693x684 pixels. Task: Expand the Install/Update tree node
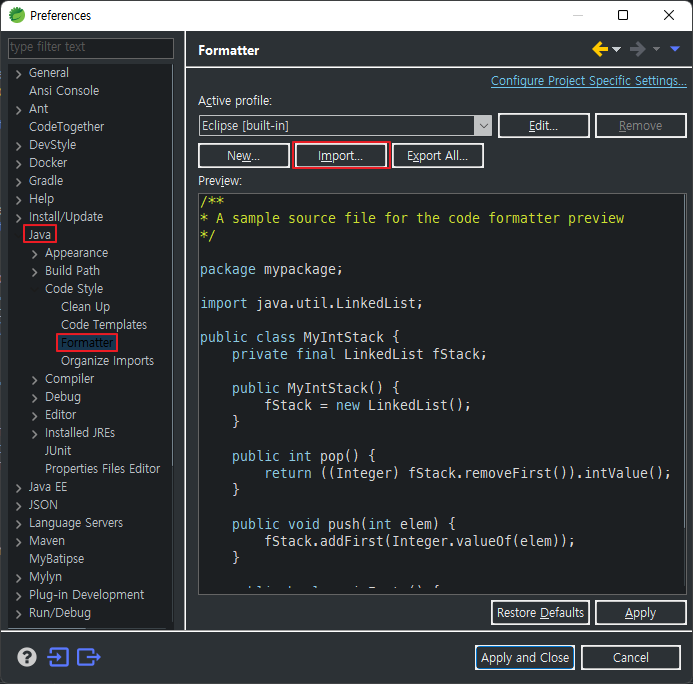[x=19, y=218]
